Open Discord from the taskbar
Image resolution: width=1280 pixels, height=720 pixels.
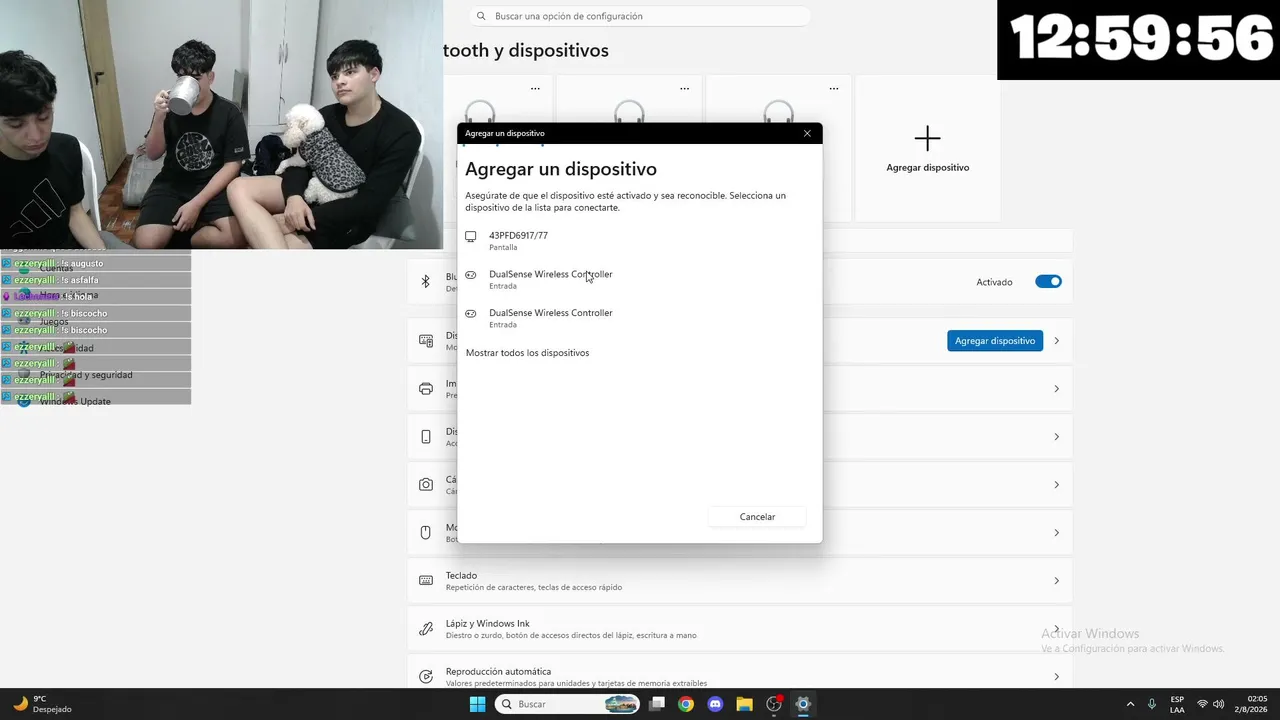point(715,704)
